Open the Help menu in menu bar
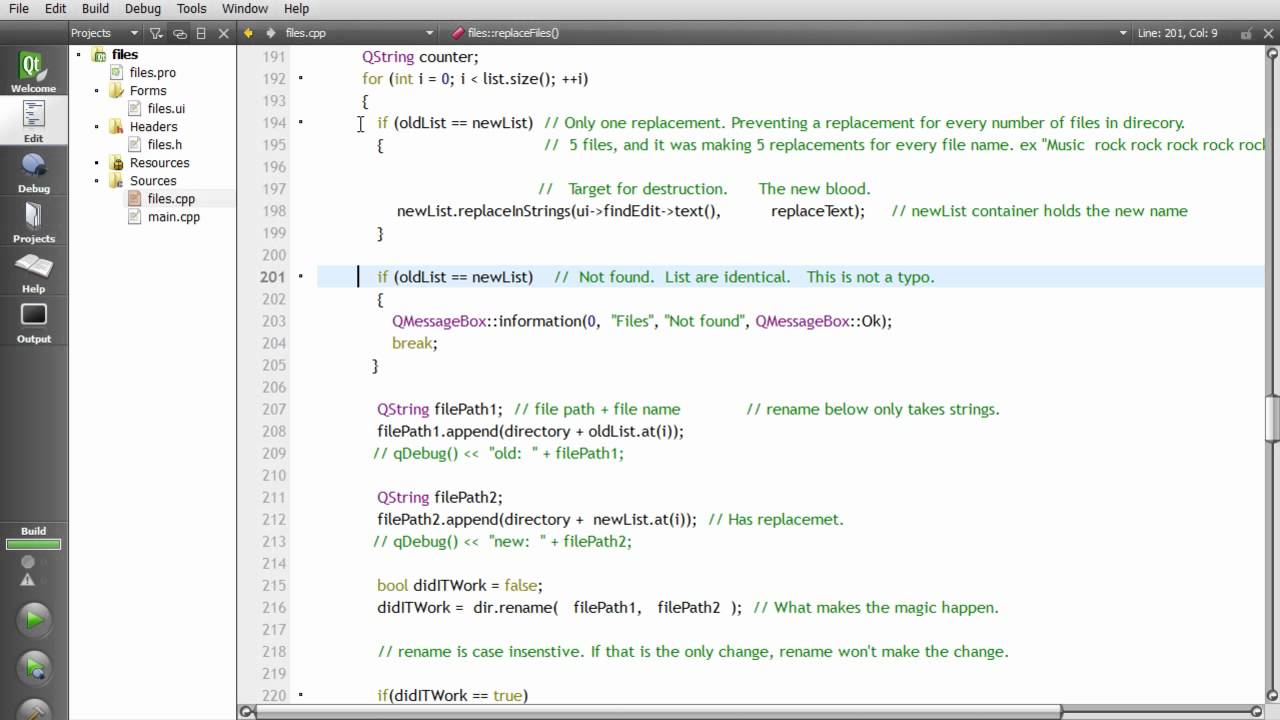This screenshot has width=1280, height=720. tap(296, 8)
